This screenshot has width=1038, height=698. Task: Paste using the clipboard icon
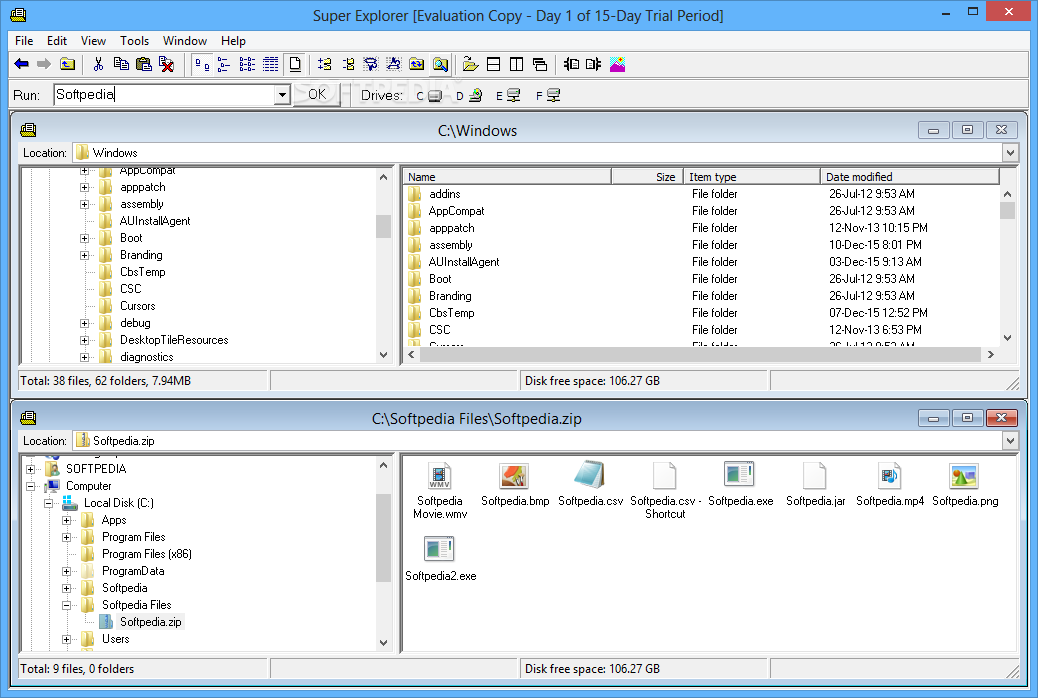(144, 64)
